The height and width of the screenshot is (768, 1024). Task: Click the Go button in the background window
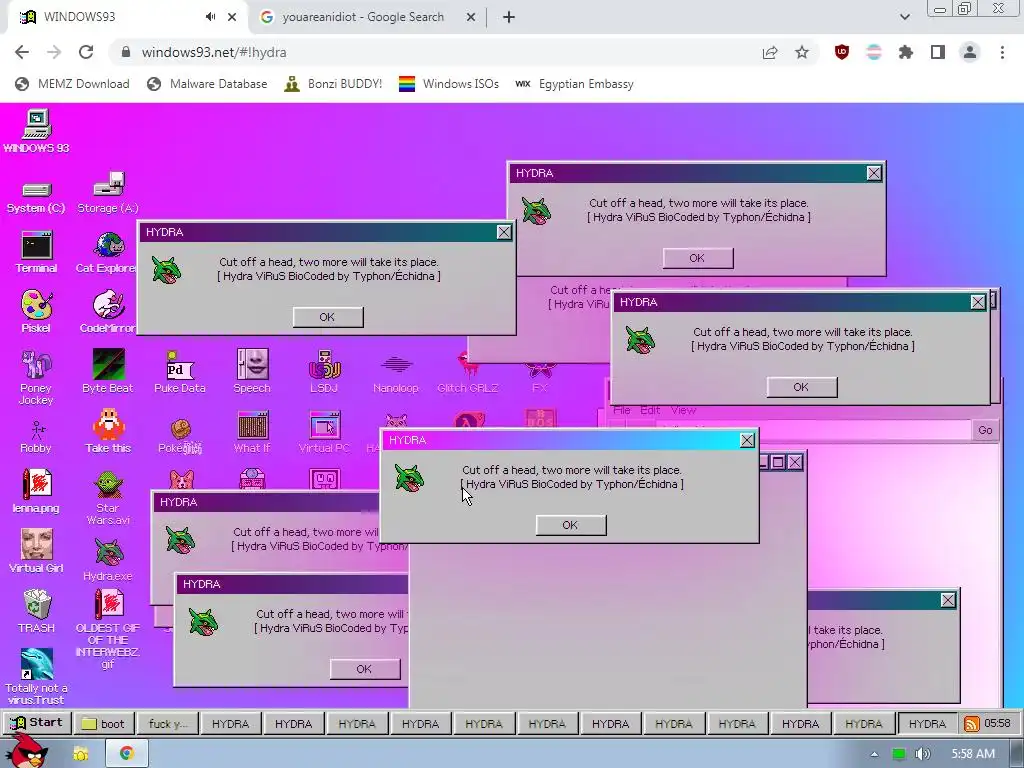(x=985, y=430)
